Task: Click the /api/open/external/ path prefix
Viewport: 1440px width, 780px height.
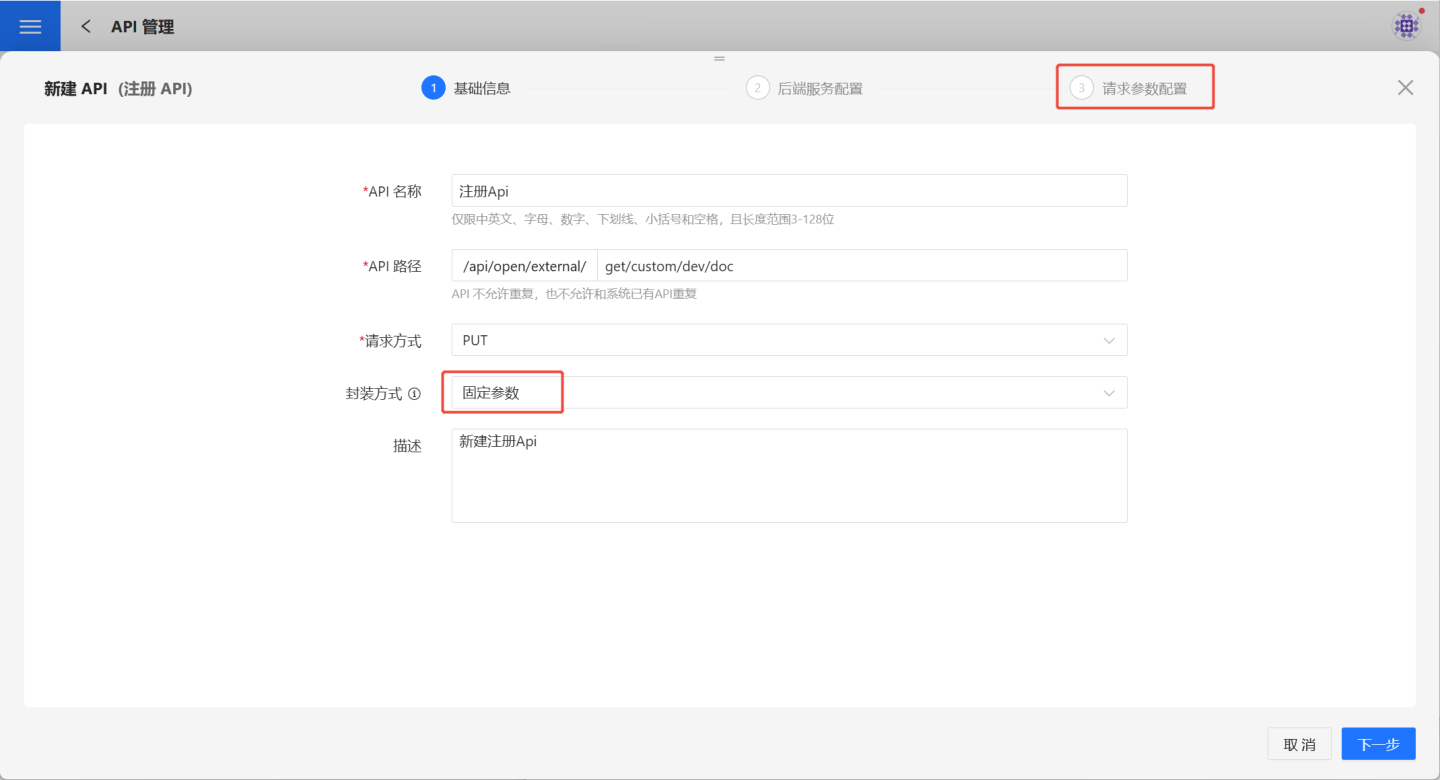Action: [x=524, y=266]
